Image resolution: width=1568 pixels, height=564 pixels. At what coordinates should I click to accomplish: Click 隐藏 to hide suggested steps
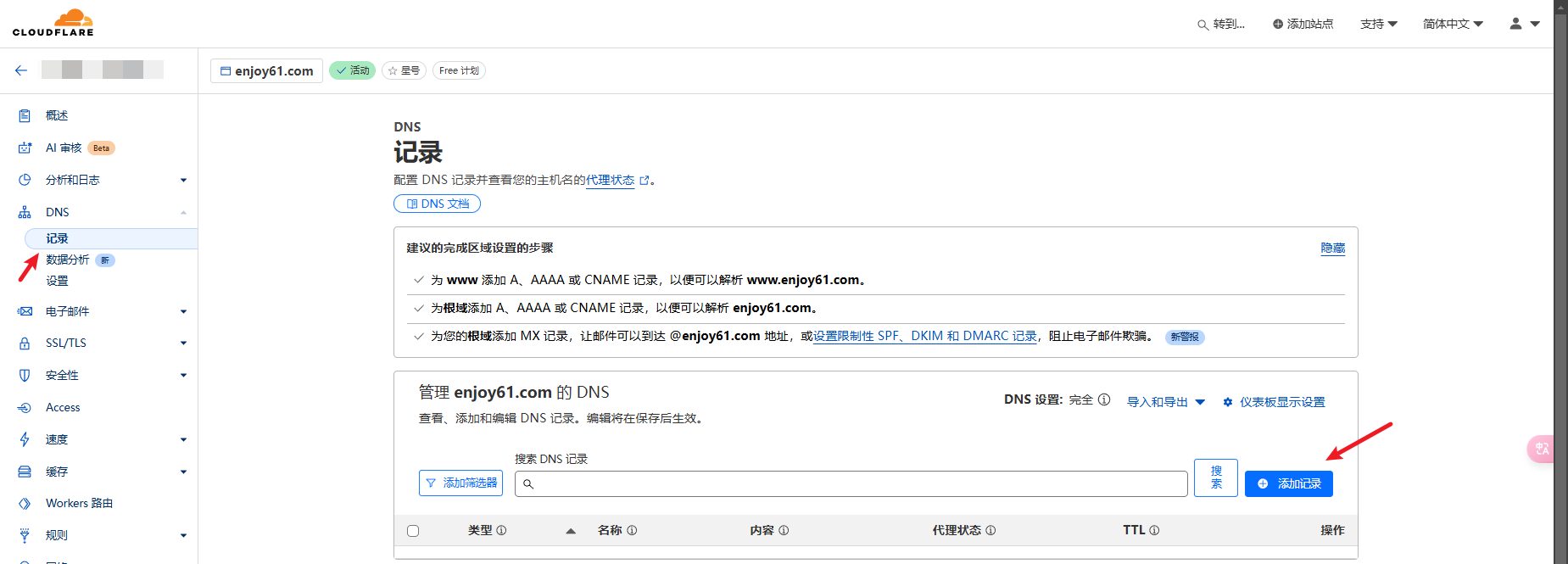pos(1333,248)
